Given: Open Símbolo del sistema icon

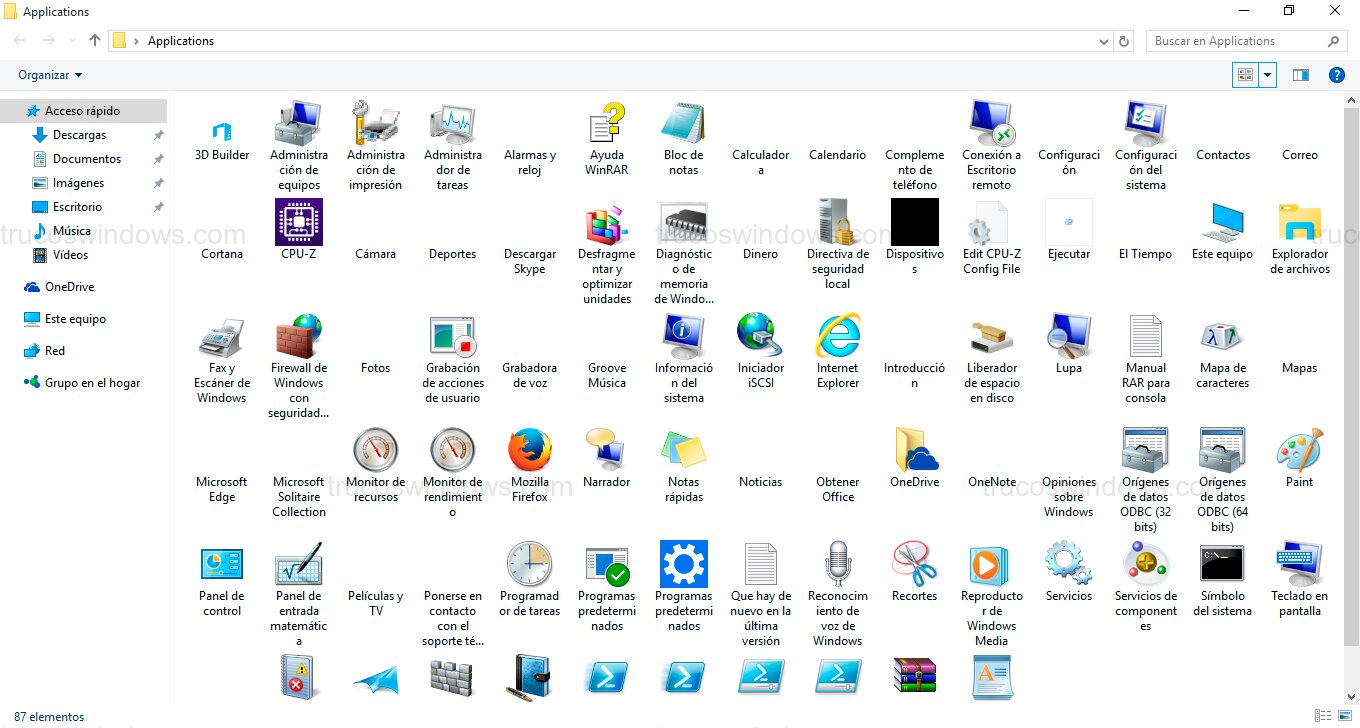Looking at the screenshot, I should (x=1222, y=565).
